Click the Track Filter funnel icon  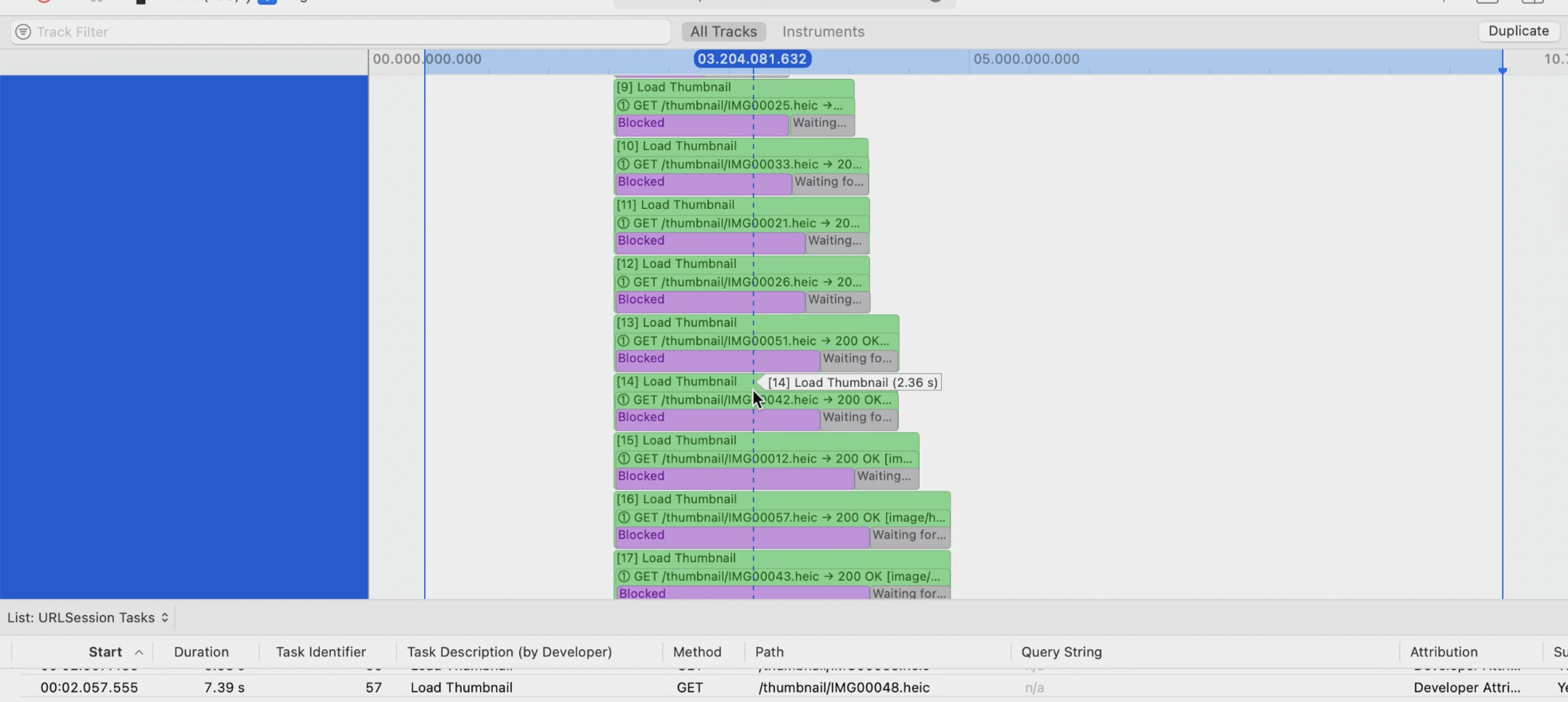coord(23,32)
